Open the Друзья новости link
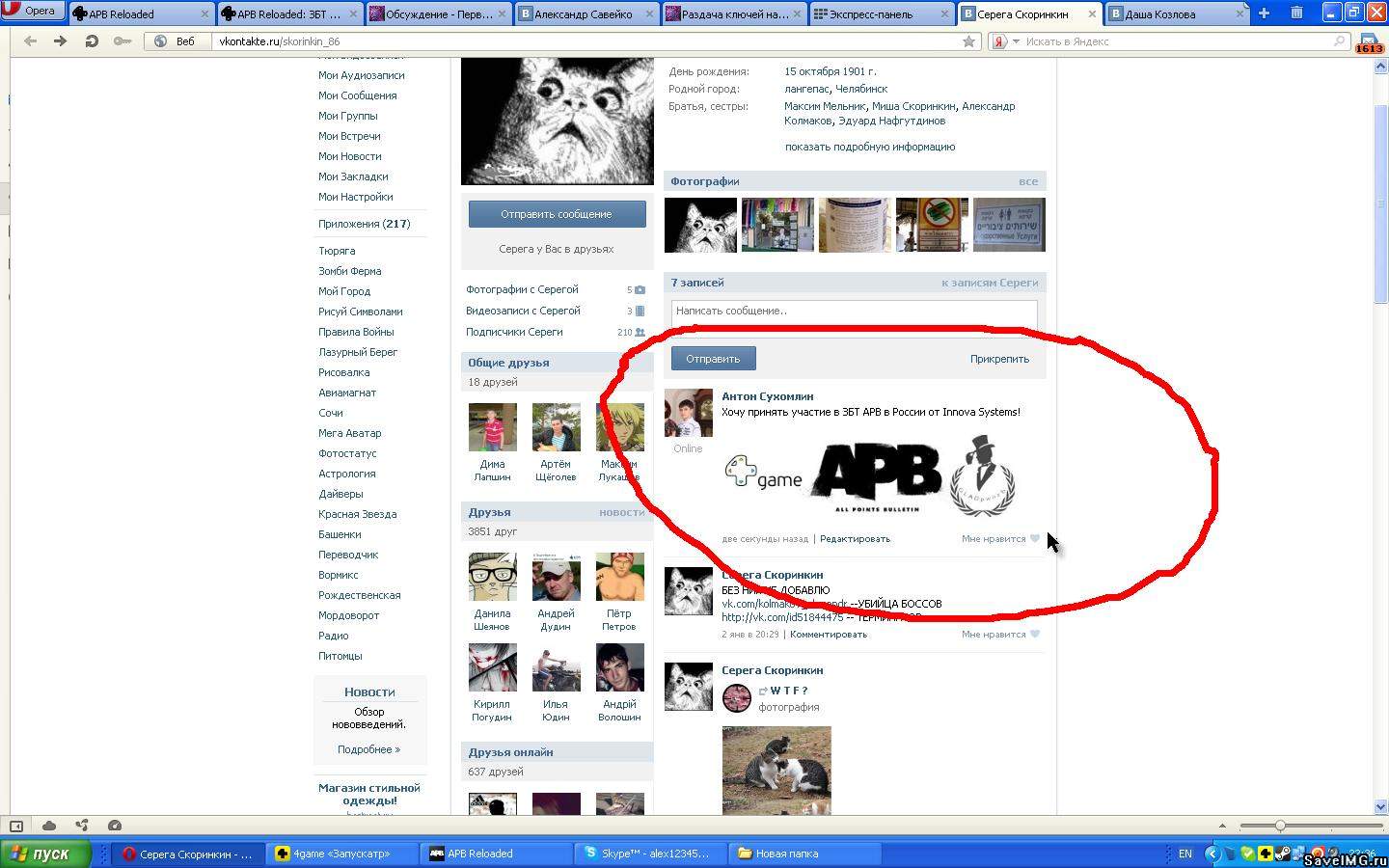1389x868 pixels. 621,512
